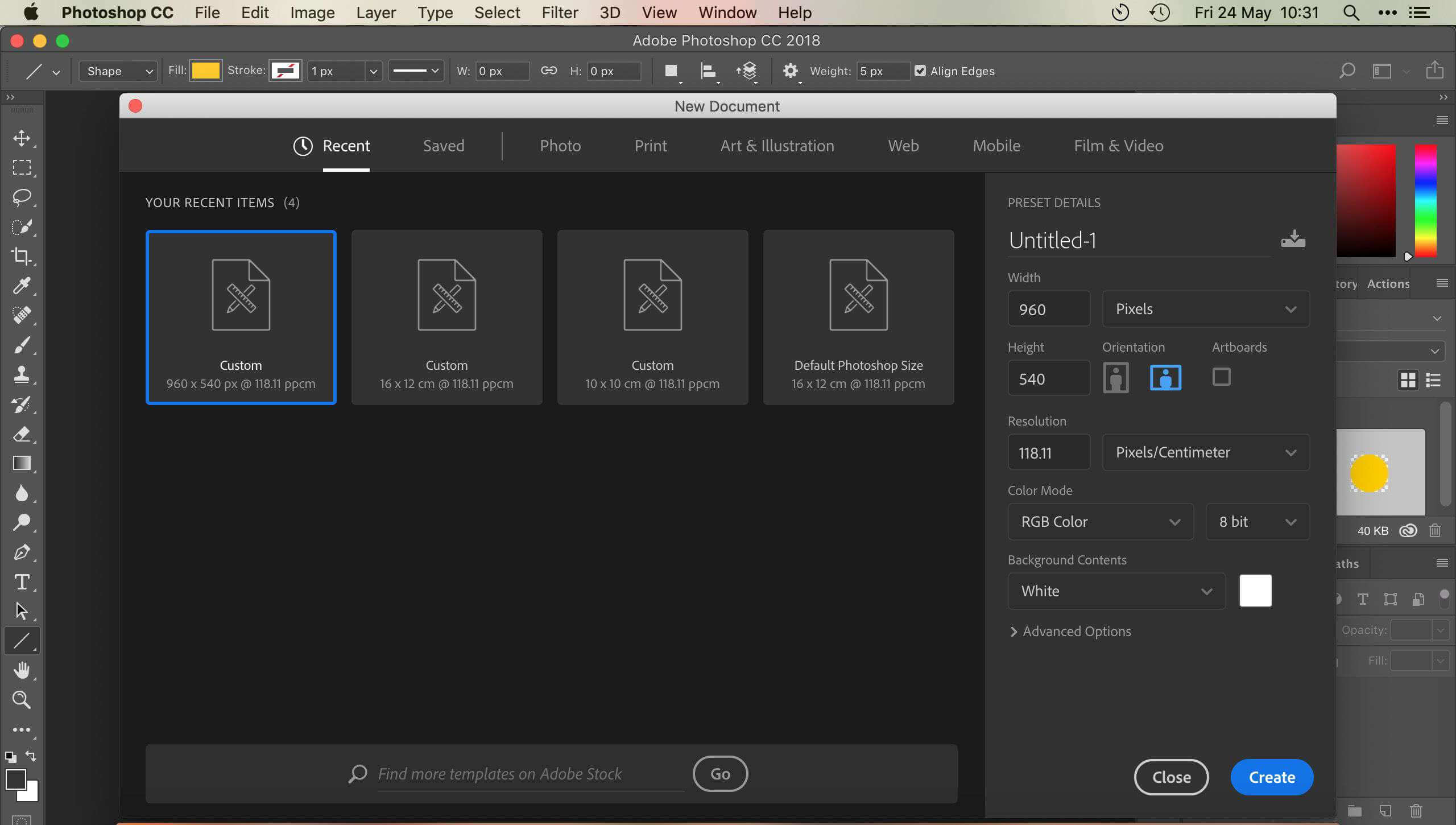Select the Web preset tab

903,146
